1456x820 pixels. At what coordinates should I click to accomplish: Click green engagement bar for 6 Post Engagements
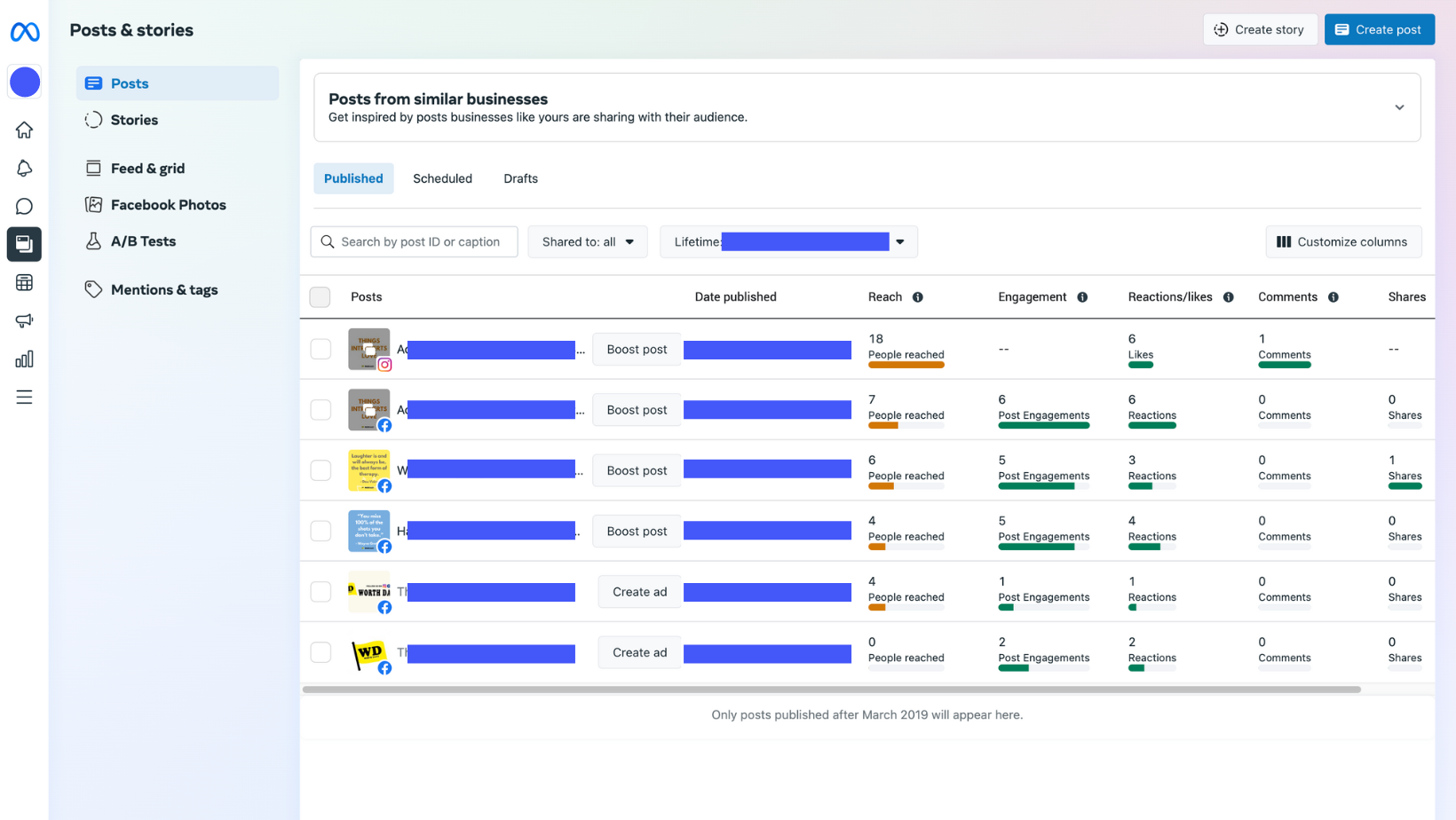click(1044, 426)
